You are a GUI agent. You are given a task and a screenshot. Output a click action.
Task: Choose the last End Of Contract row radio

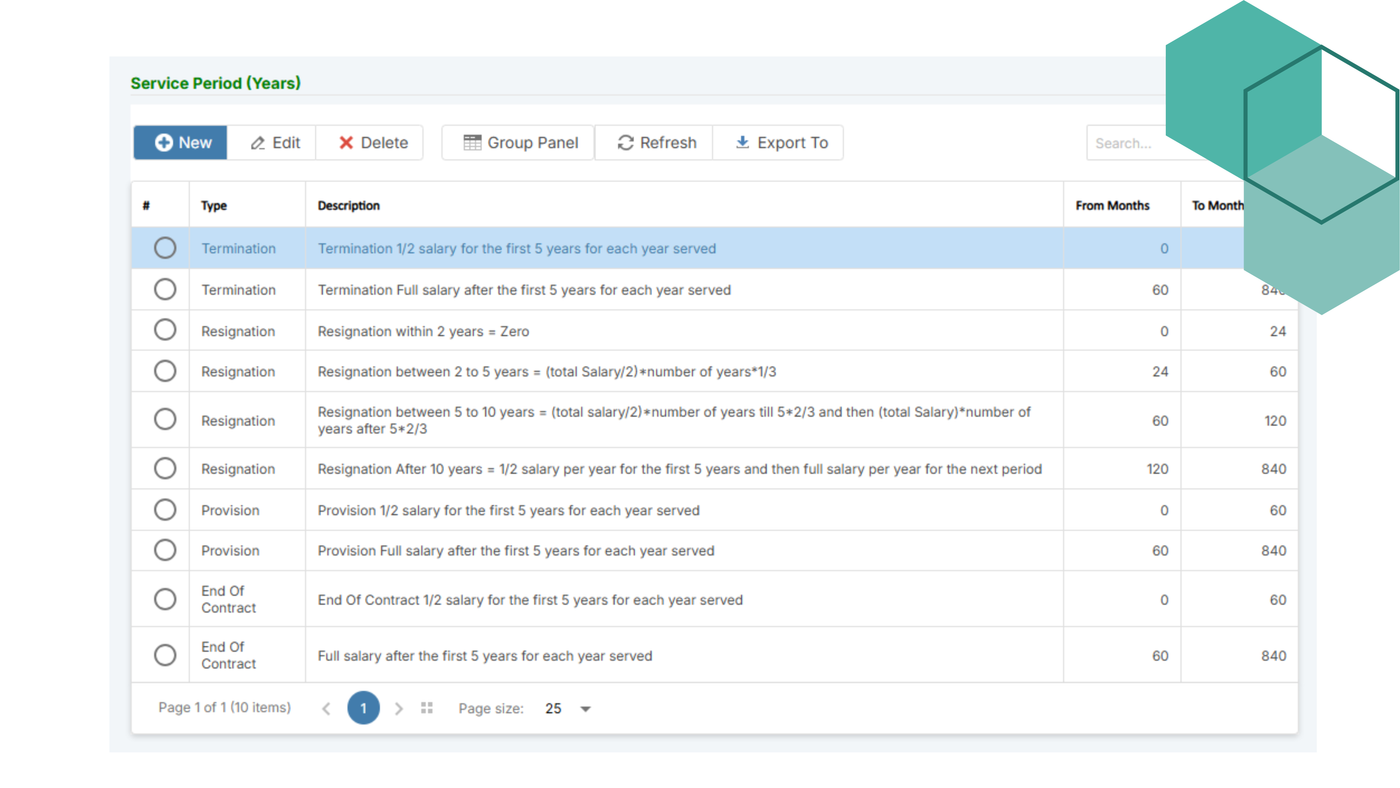[x=165, y=656]
